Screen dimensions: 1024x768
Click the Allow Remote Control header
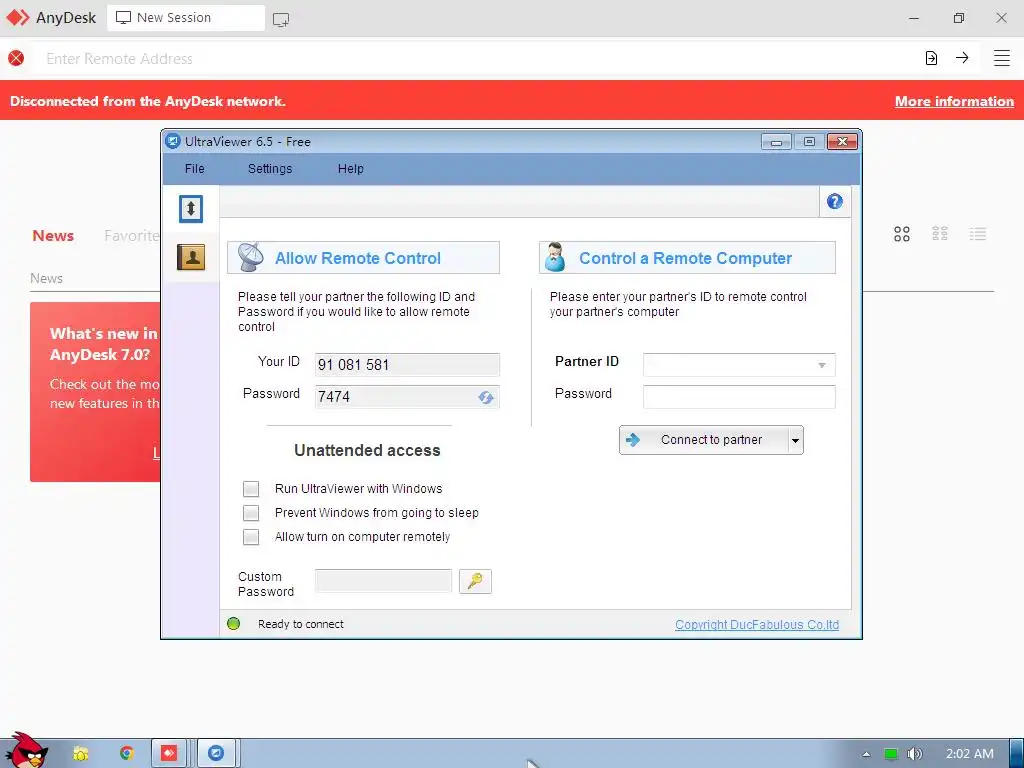click(363, 257)
